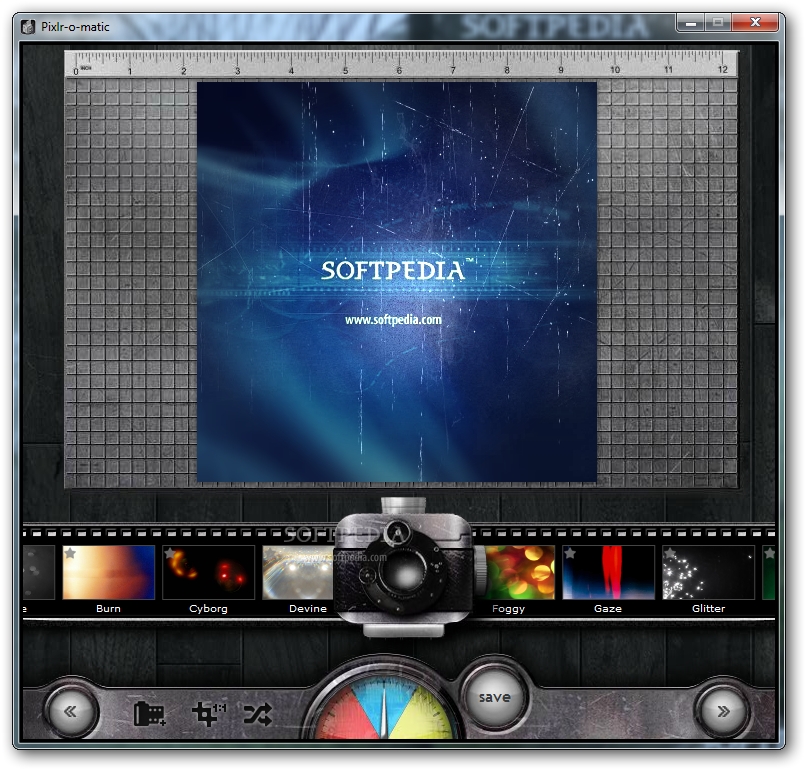Apply the Burn overlay thumbnail
806x770 pixels.
click(x=108, y=573)
